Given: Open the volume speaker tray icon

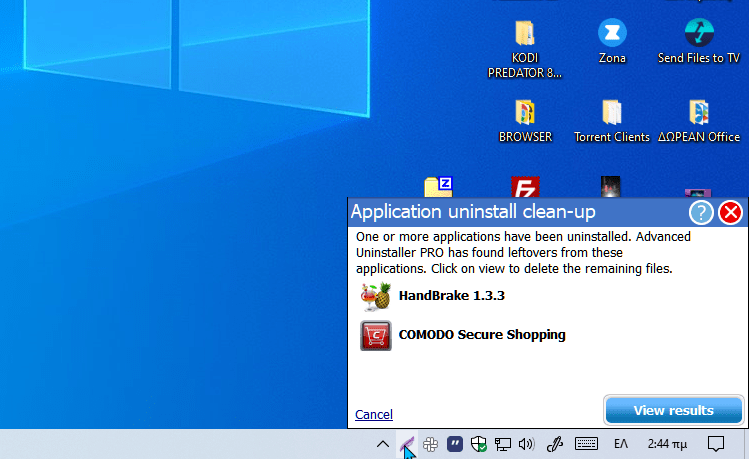Looking at the screenshot, I should pyautogui.click(x=526, y=444).
